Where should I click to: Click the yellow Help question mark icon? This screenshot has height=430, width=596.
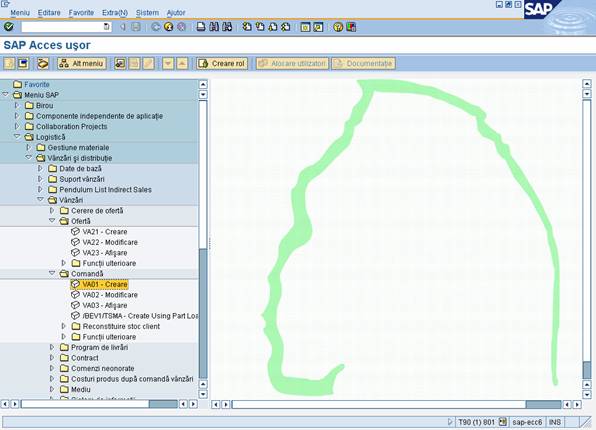click(338, 27)
